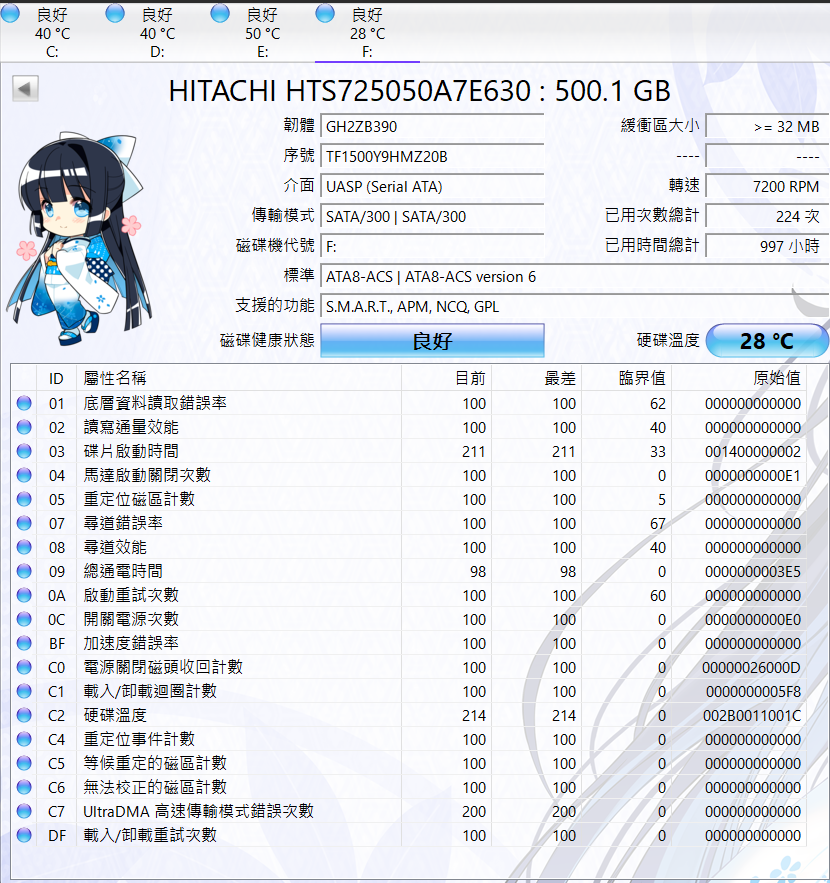Click status icon for attribute 01 row
This screenshot has height=883, width=830.
point(24,403)
